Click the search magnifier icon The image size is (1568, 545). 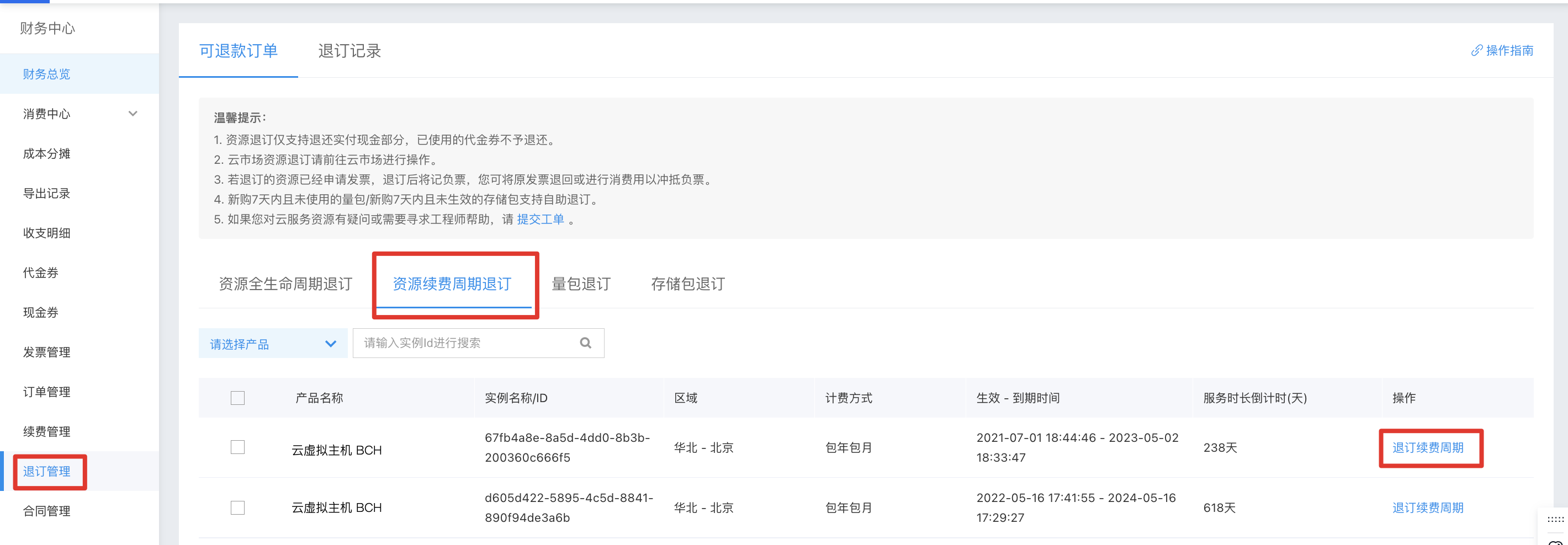point(586,343)
